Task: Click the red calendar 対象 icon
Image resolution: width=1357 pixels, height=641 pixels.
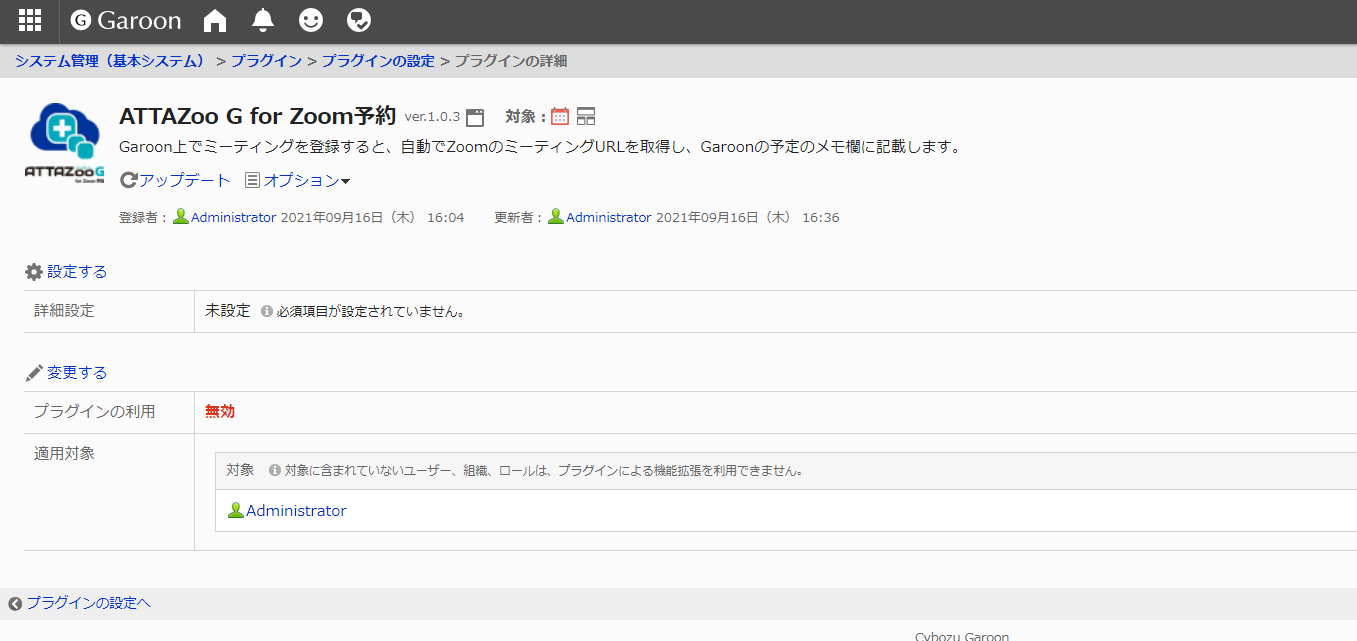Action: click(560, 117)
